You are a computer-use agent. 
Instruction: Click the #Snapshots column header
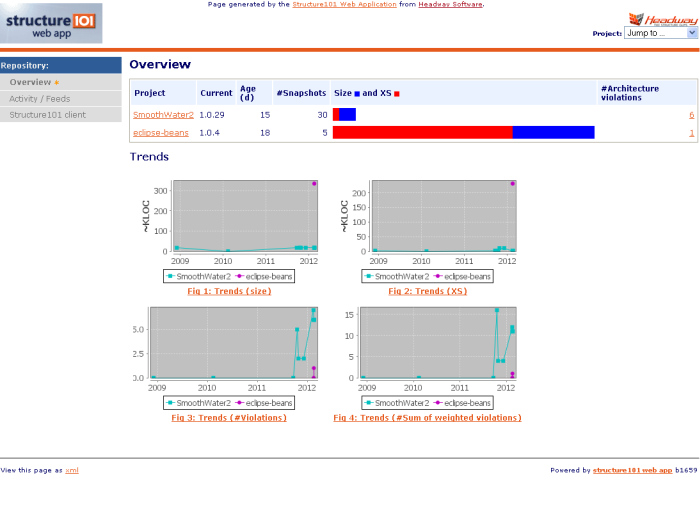coord(301,93)
